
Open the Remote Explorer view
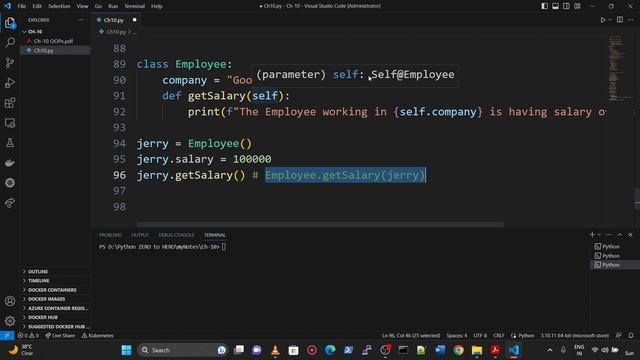pos(10,123)
